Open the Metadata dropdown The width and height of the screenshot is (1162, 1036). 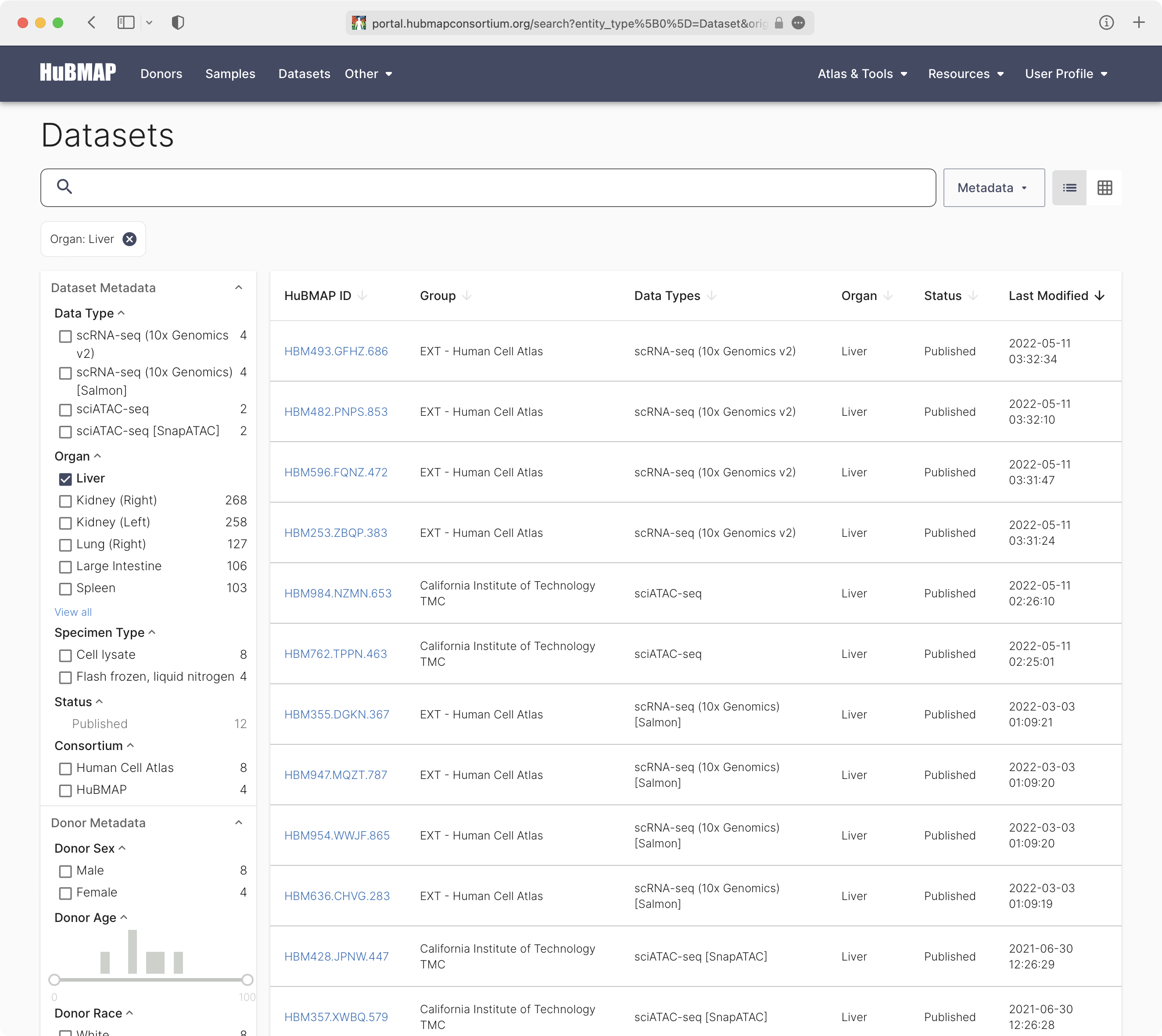coord(993,187)
